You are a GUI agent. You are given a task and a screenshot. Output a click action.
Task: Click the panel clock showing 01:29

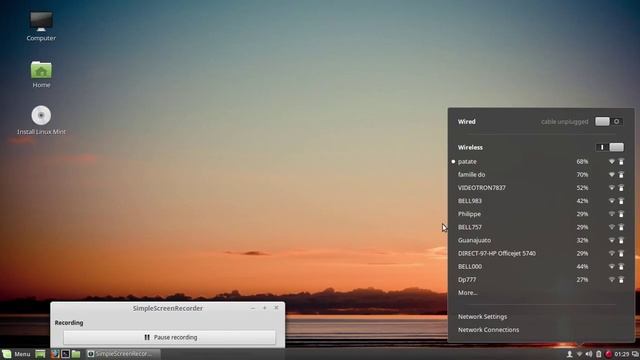click(x=622, y=354)
